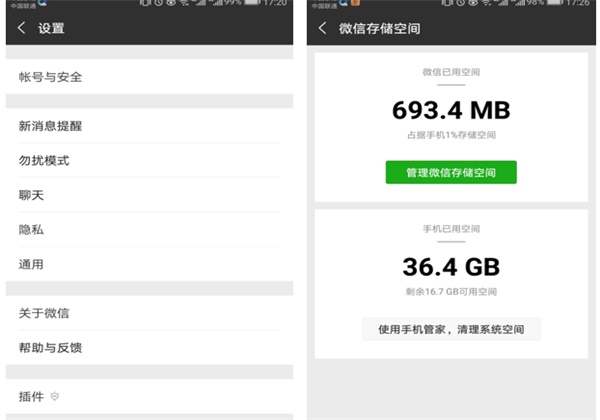
Task: Go to 聊天 settings
Action: tap(31, 195)
